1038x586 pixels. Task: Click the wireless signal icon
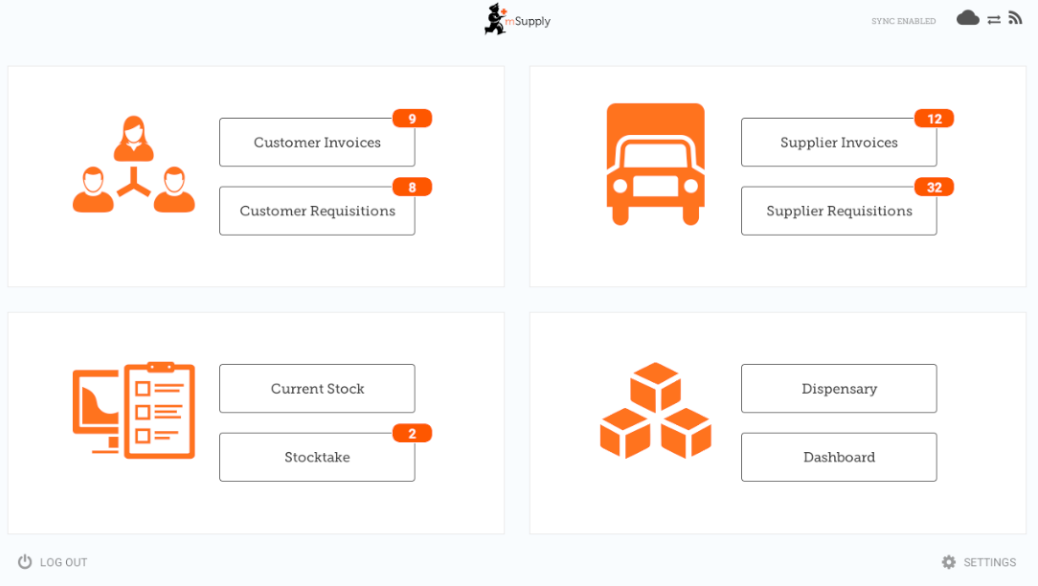coord(1015,18)
